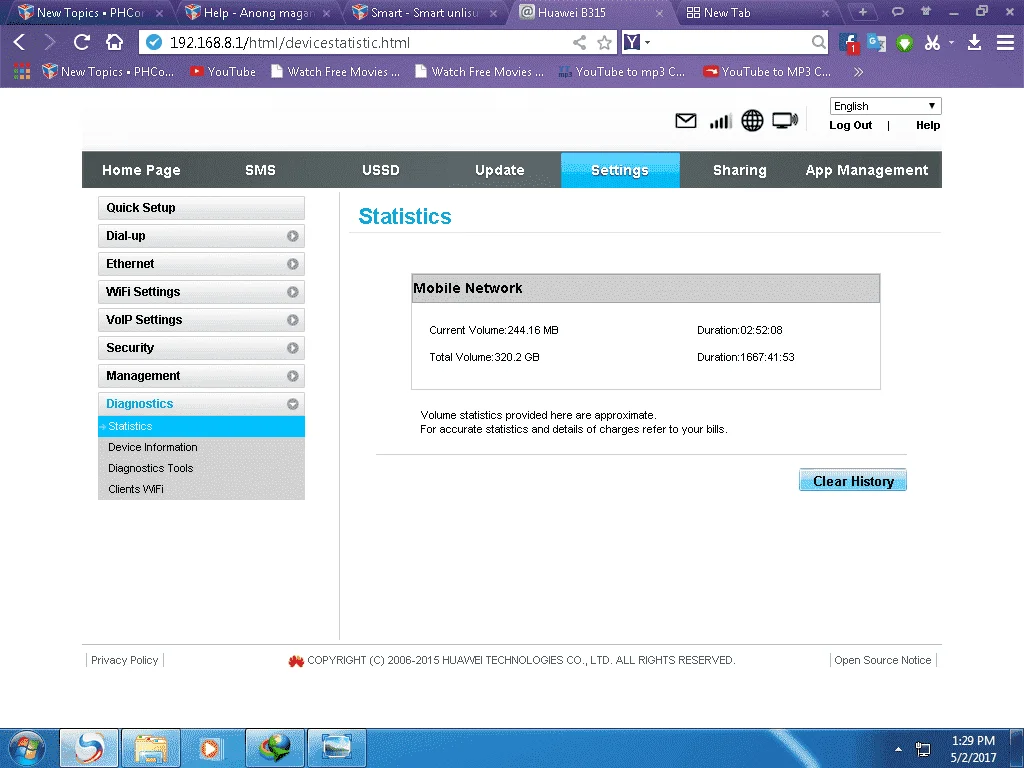
Task: Click the network tray icon
Action: point(923,749)
